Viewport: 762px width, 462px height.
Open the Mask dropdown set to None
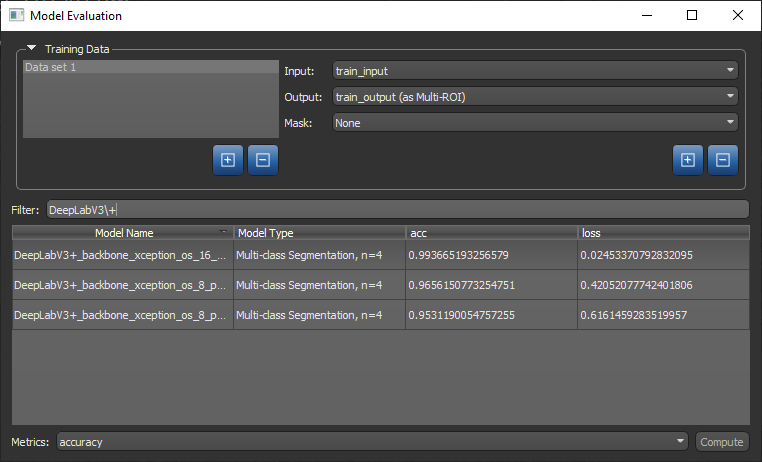pos(534,123)
